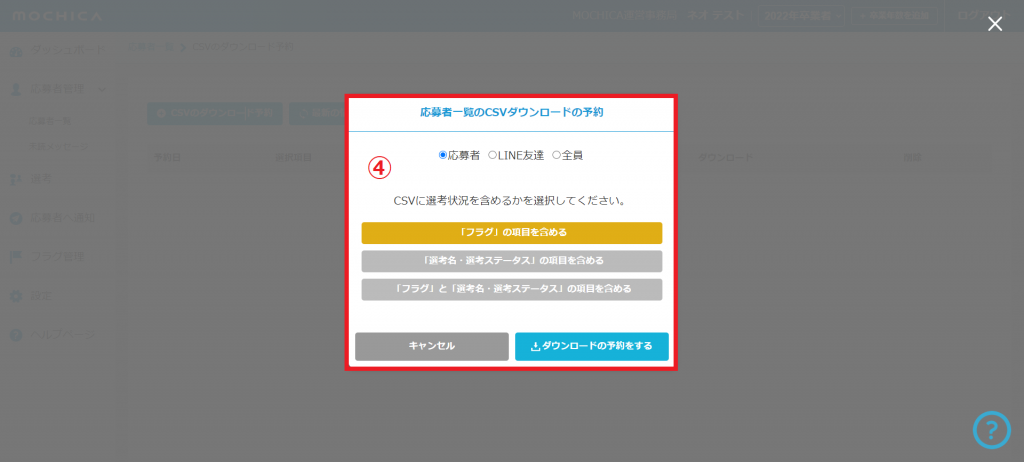Select the 応募者 radio button
Viewport: 1024px width, 462px height.
click(x=443, y=155)
